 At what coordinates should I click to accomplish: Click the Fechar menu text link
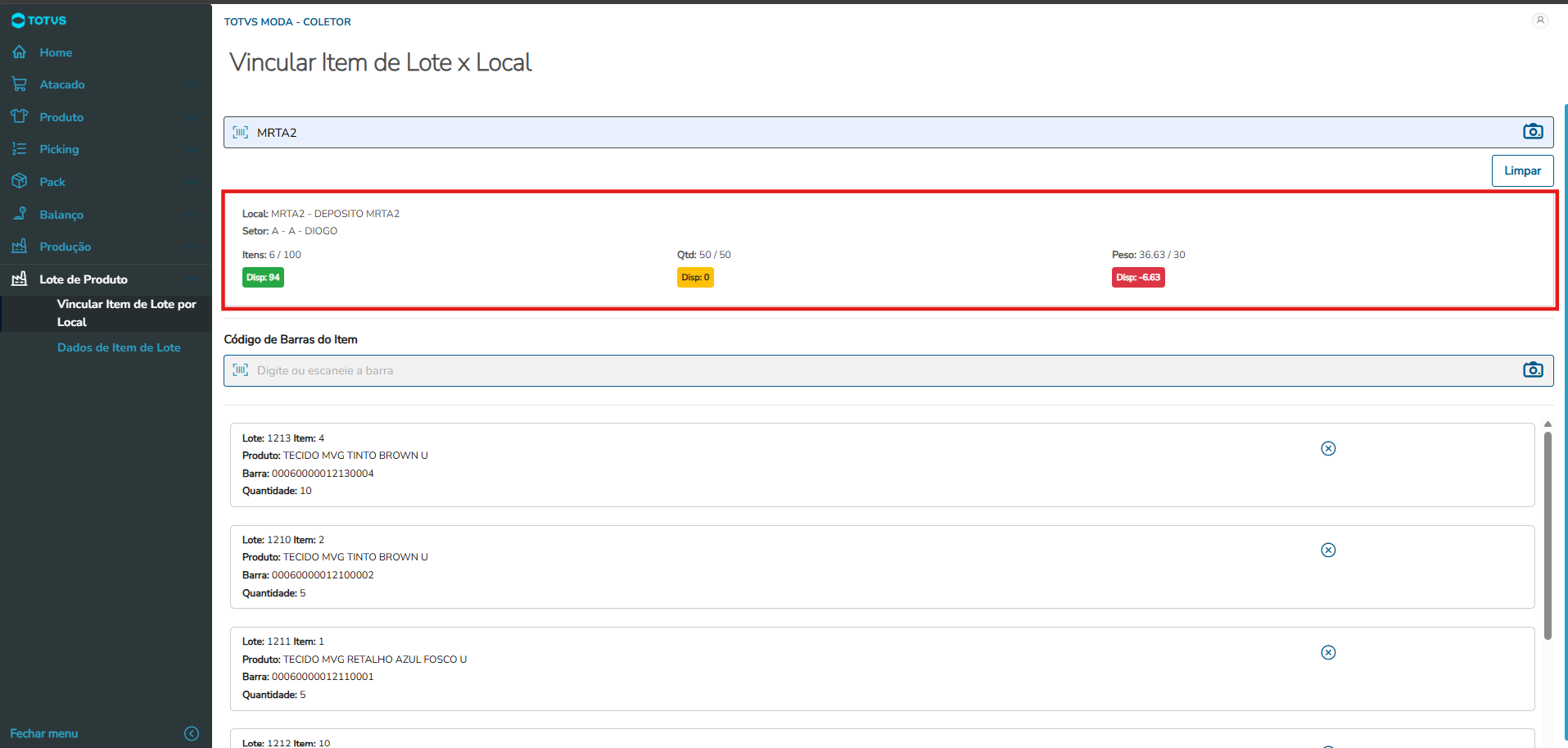(x=44, y=733)
